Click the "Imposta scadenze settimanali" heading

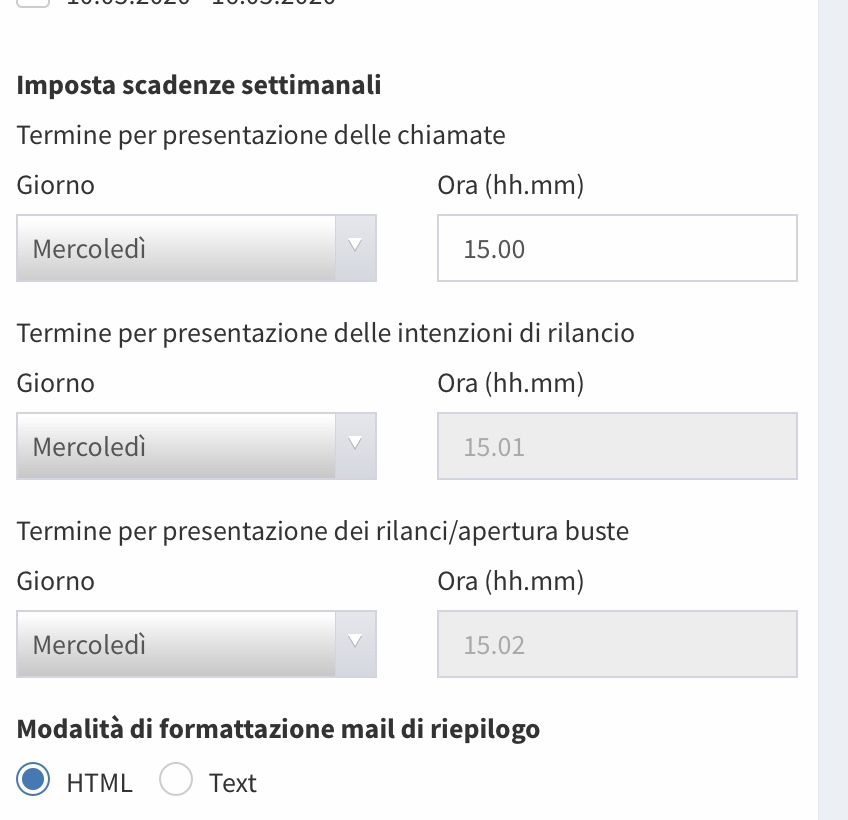coord(198,85)
